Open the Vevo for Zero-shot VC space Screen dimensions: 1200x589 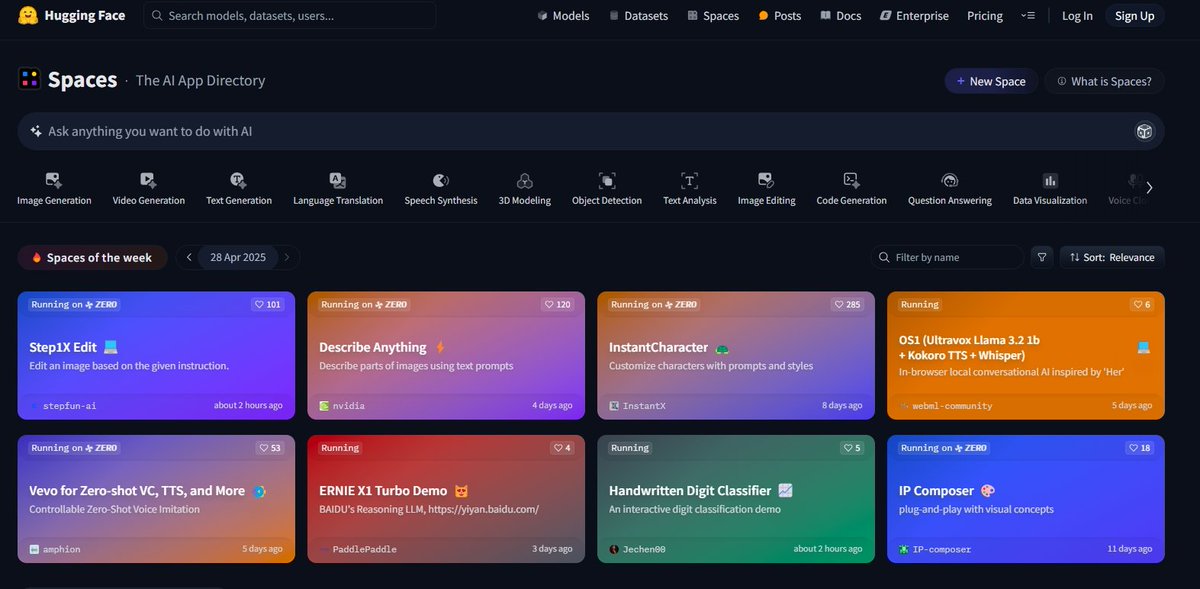pos(156,499)
